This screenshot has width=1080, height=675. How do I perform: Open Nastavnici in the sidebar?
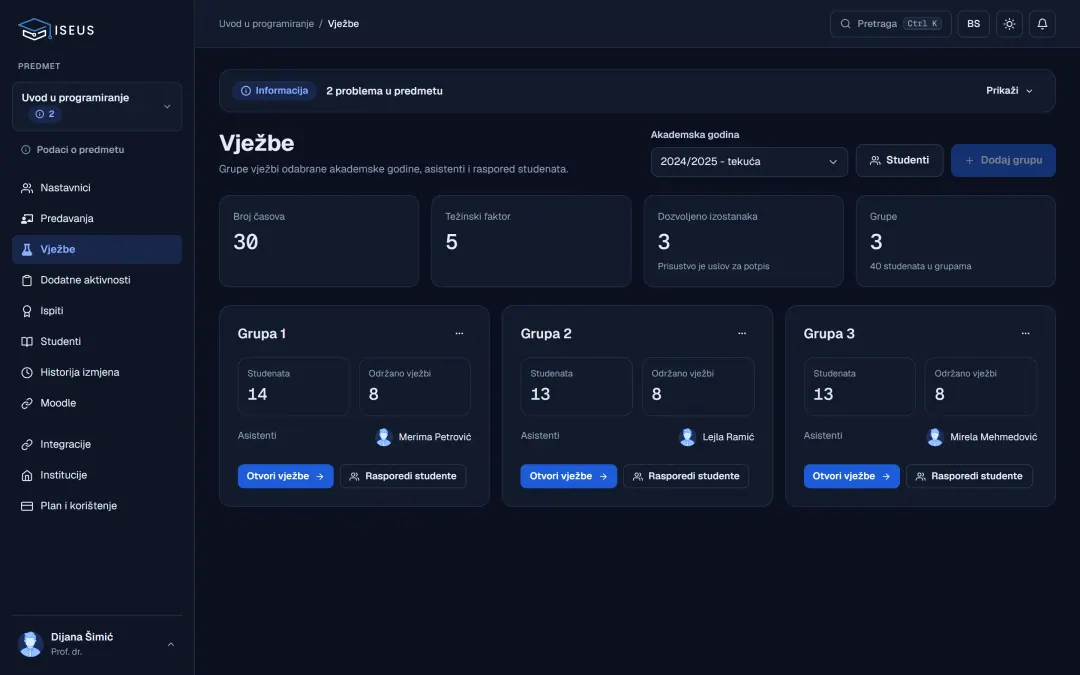click(97, 187)
